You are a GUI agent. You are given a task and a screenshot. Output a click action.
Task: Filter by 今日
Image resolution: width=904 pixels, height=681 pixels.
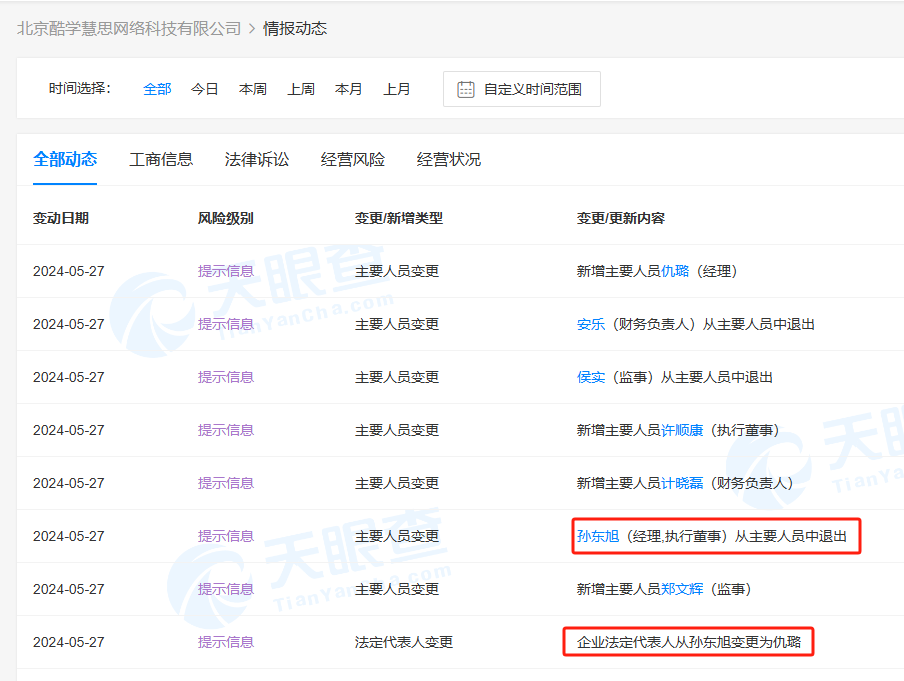(205, 89)
